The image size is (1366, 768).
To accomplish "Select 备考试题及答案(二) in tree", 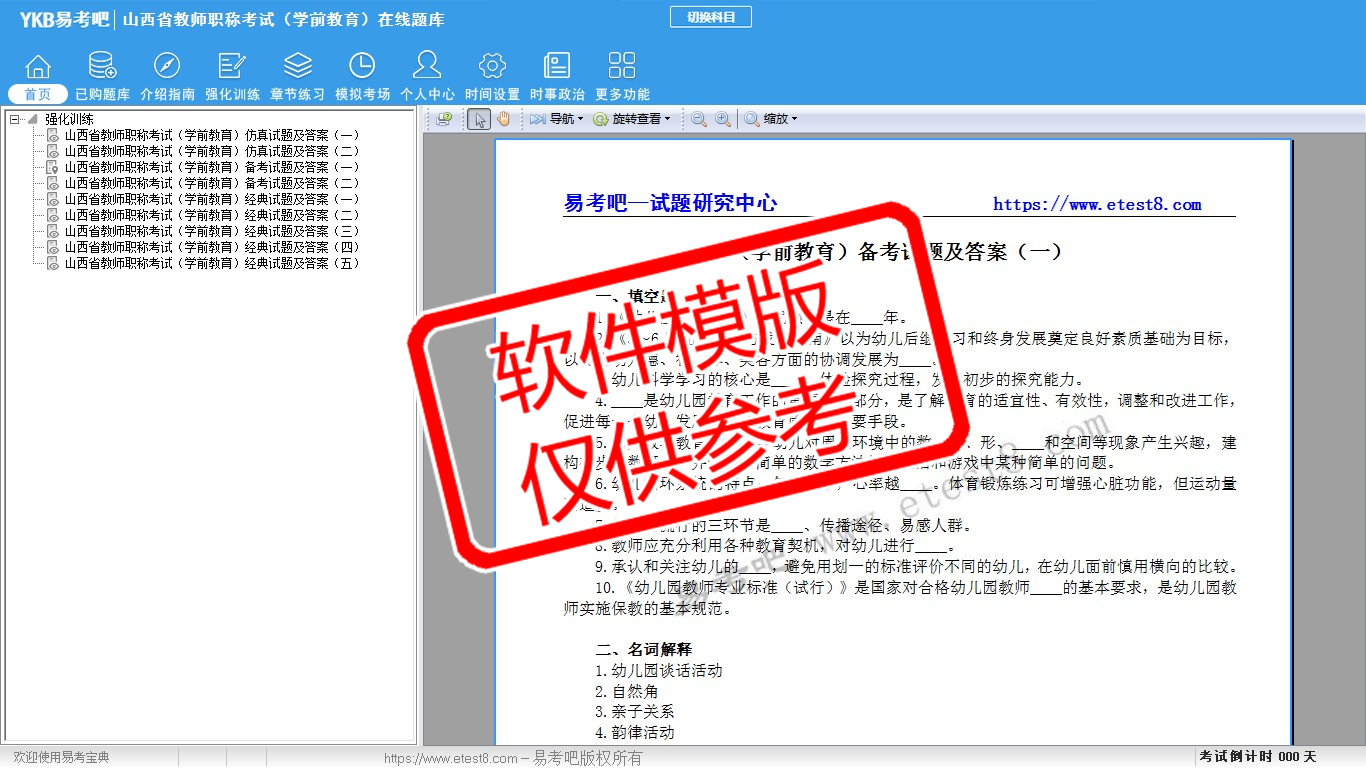I will click(211, 183).
